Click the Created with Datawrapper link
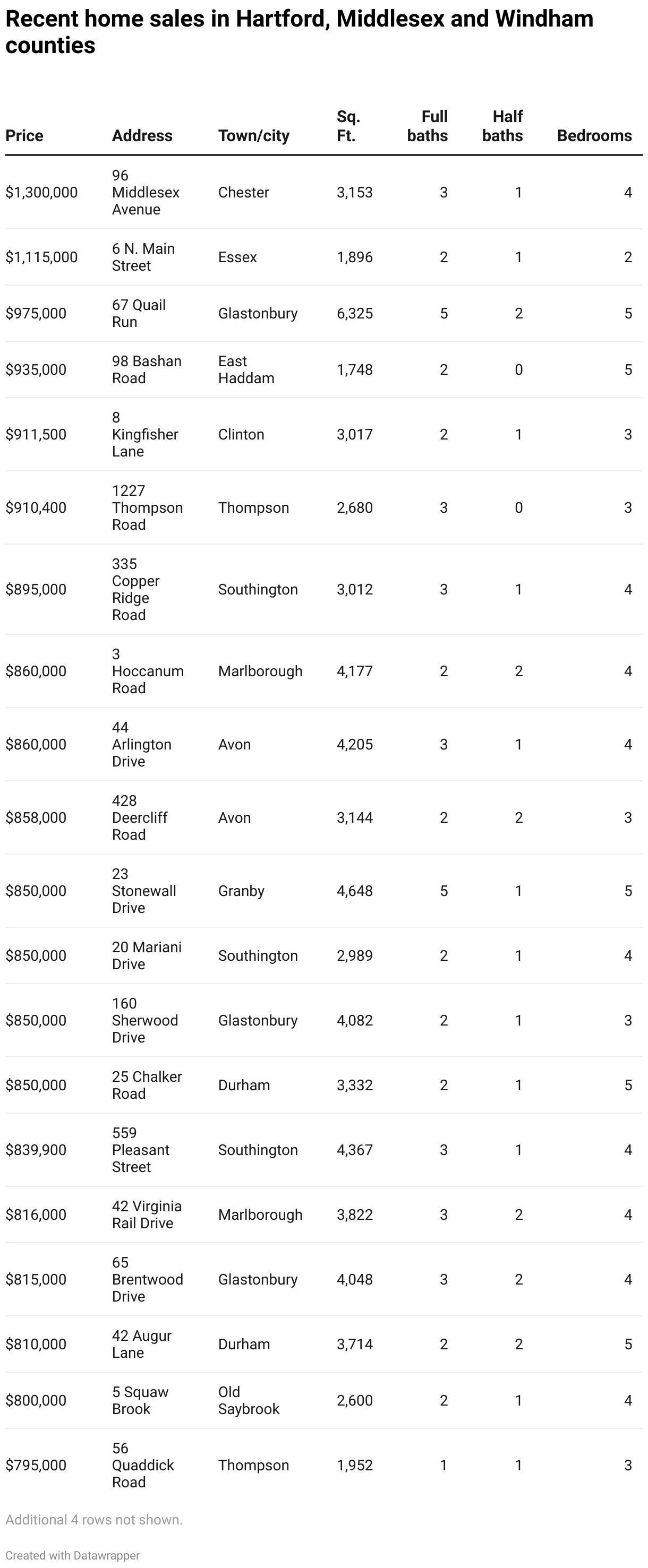648x1568 pixels. coord(72,1555)
